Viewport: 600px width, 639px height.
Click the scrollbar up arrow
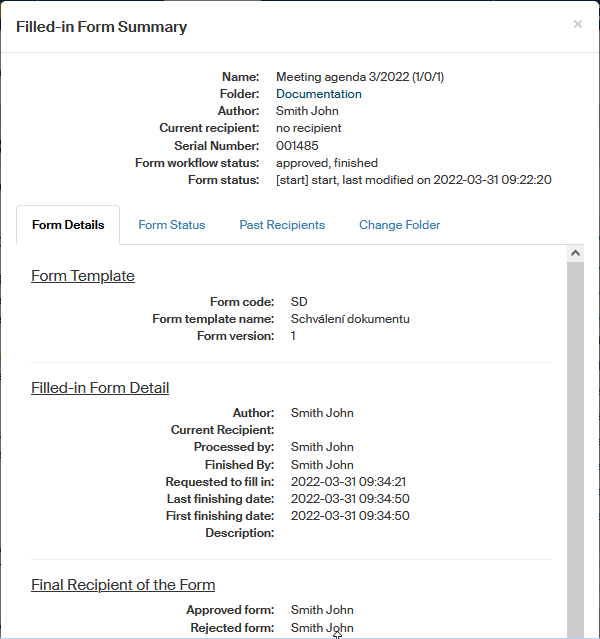pos(575,254)
